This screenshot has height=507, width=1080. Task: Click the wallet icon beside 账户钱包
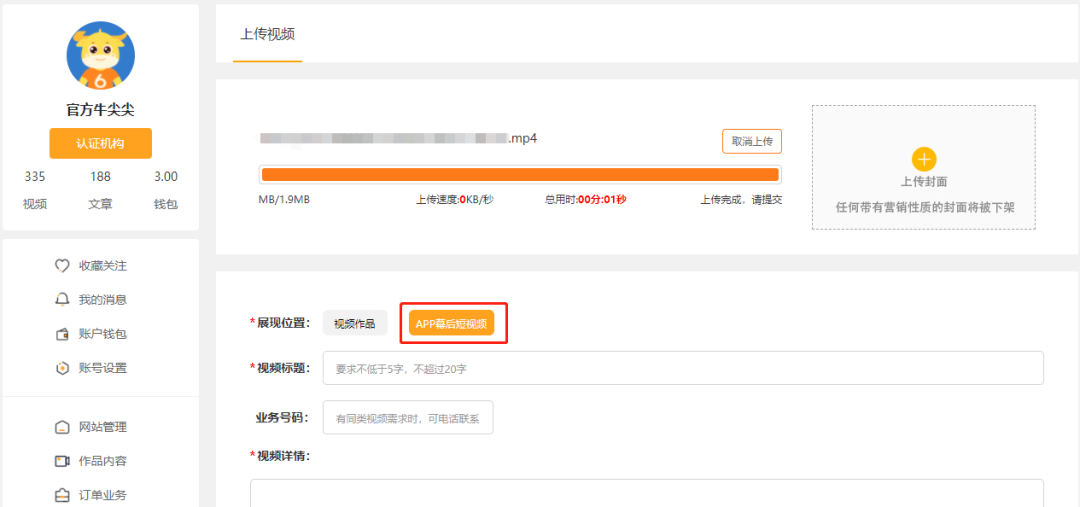click(x=62, y=334)
